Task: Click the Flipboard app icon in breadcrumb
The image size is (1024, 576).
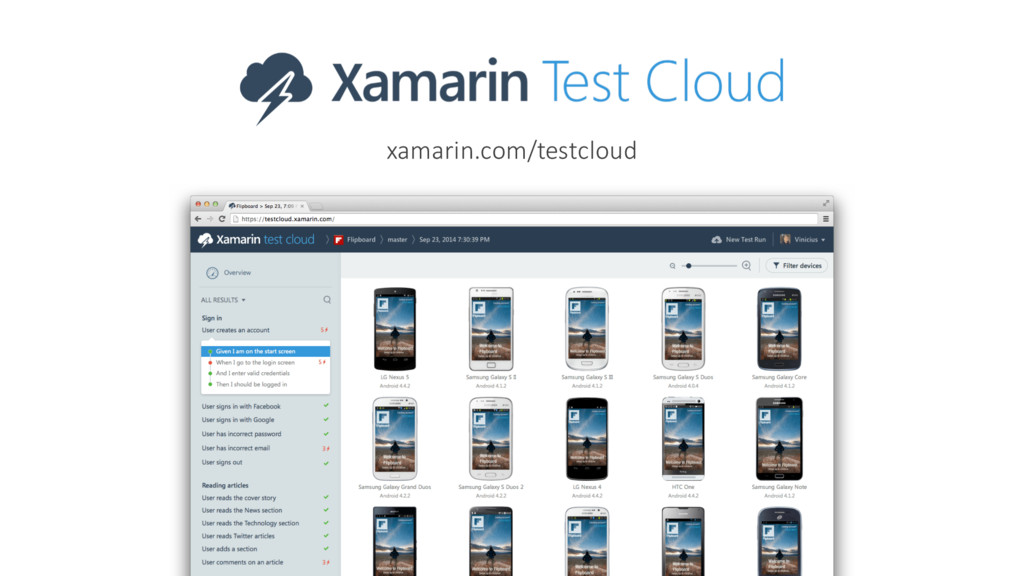Action: point(338,240)
